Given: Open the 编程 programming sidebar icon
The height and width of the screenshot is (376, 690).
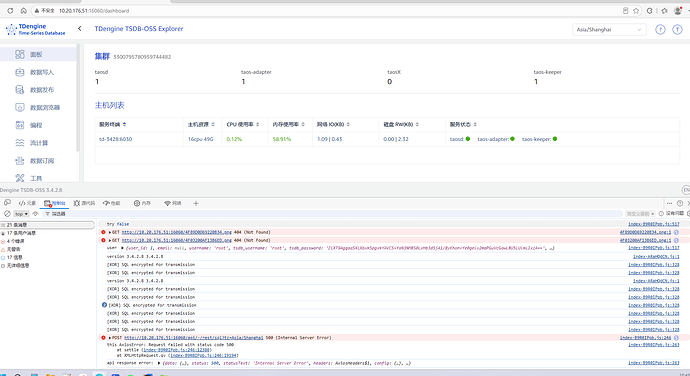Looking at the screenshot, I should 19,125.
